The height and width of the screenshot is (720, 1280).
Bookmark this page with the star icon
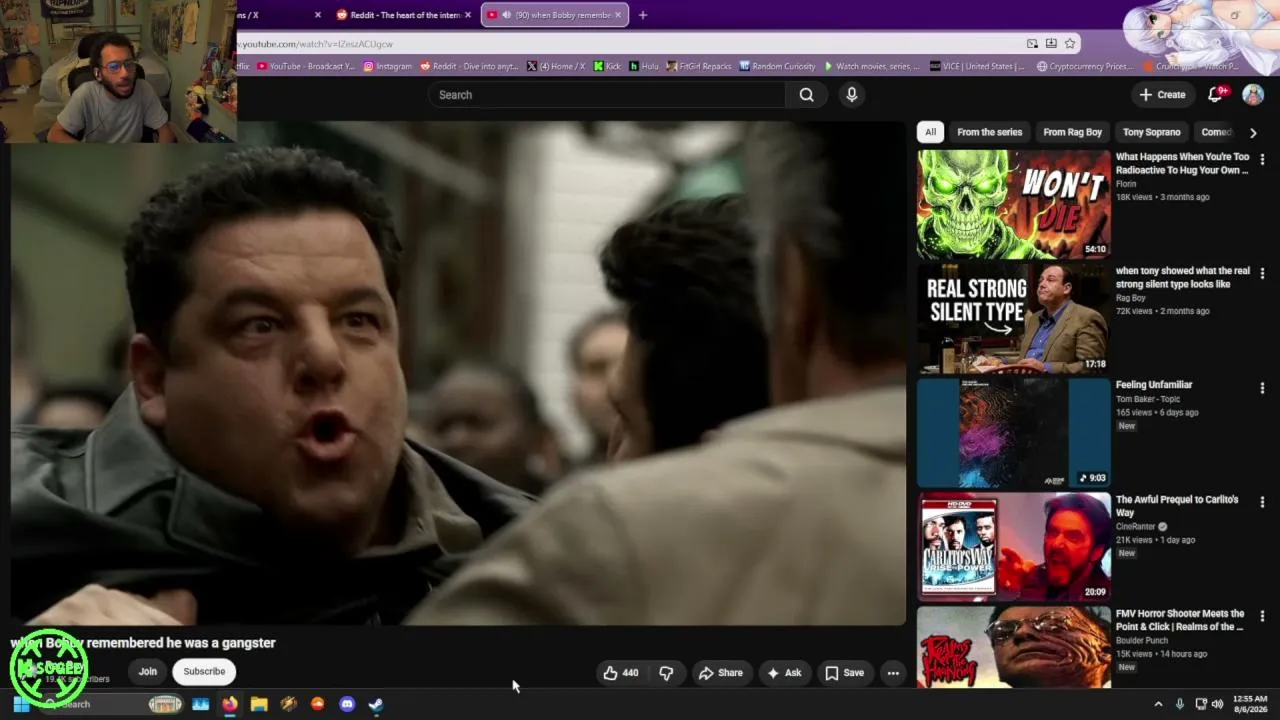click(1070, 44)
